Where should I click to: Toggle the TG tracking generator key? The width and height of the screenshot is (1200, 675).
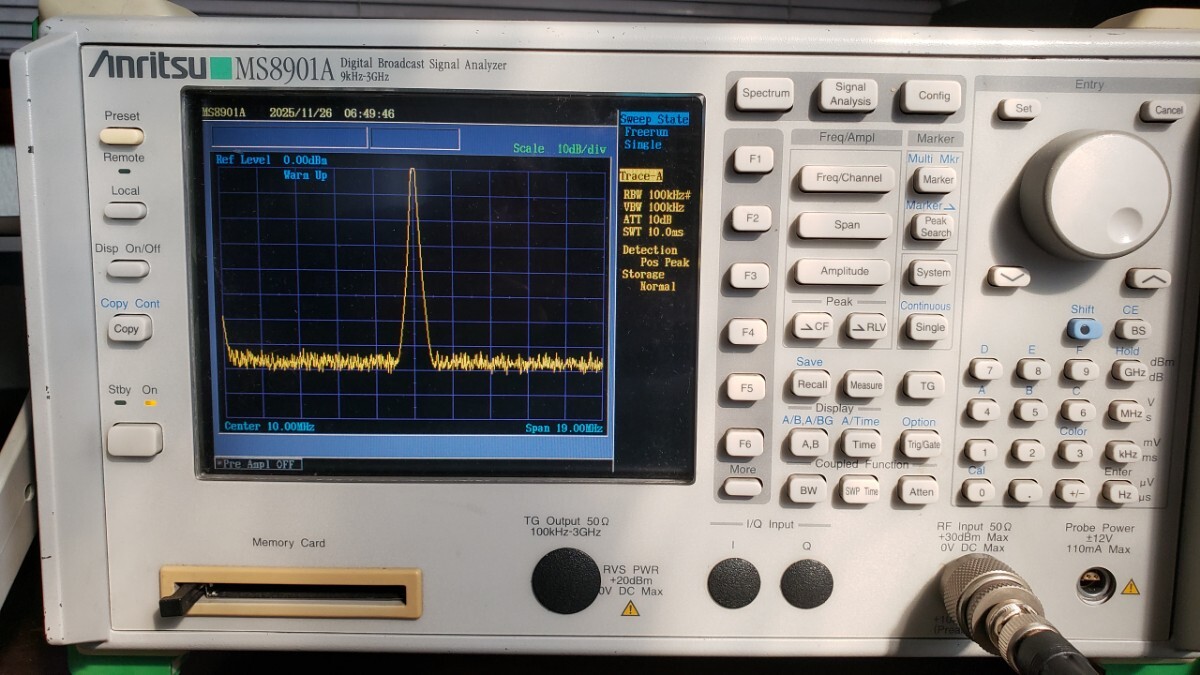[x=925, y=384]
